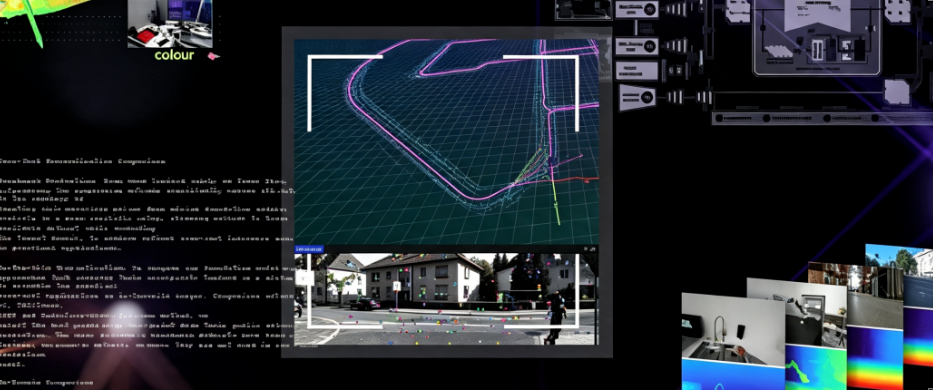The image size is (933, 390).
Task: Click the float icons in image panel corner
Action: pos(590,249)
